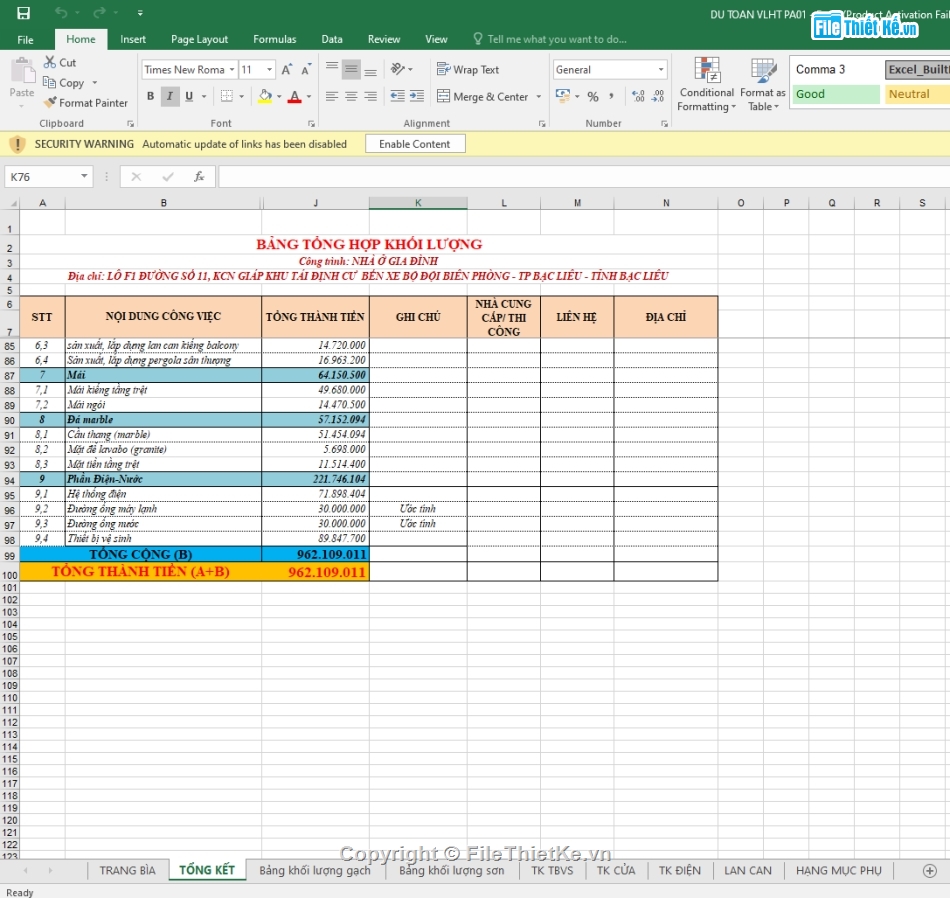
Task: Open Conditional Formatting menu
Action: [x=706, y=84]
